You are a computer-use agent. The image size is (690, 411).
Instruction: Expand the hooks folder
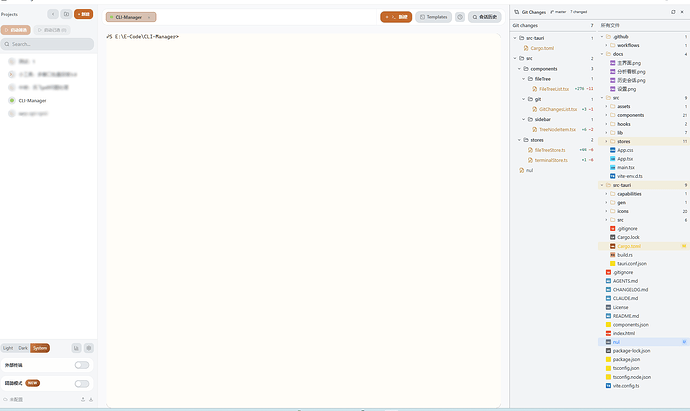pyautogui.click(x=606, y=124)
